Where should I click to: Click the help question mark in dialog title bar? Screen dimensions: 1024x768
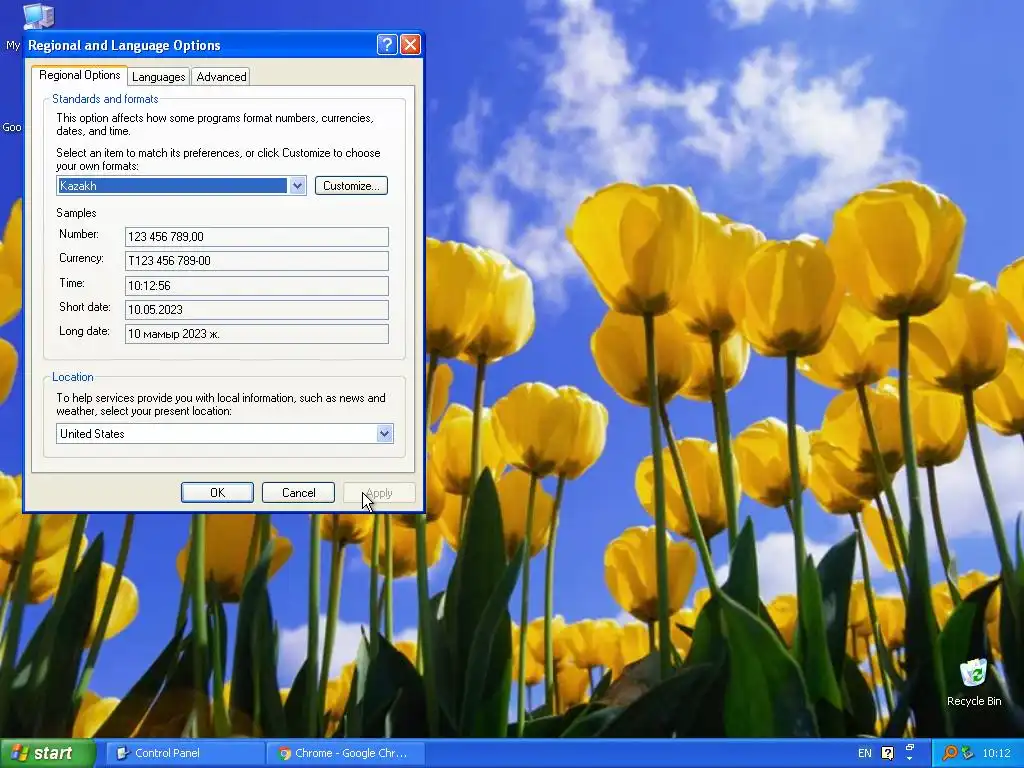[387, 44]
